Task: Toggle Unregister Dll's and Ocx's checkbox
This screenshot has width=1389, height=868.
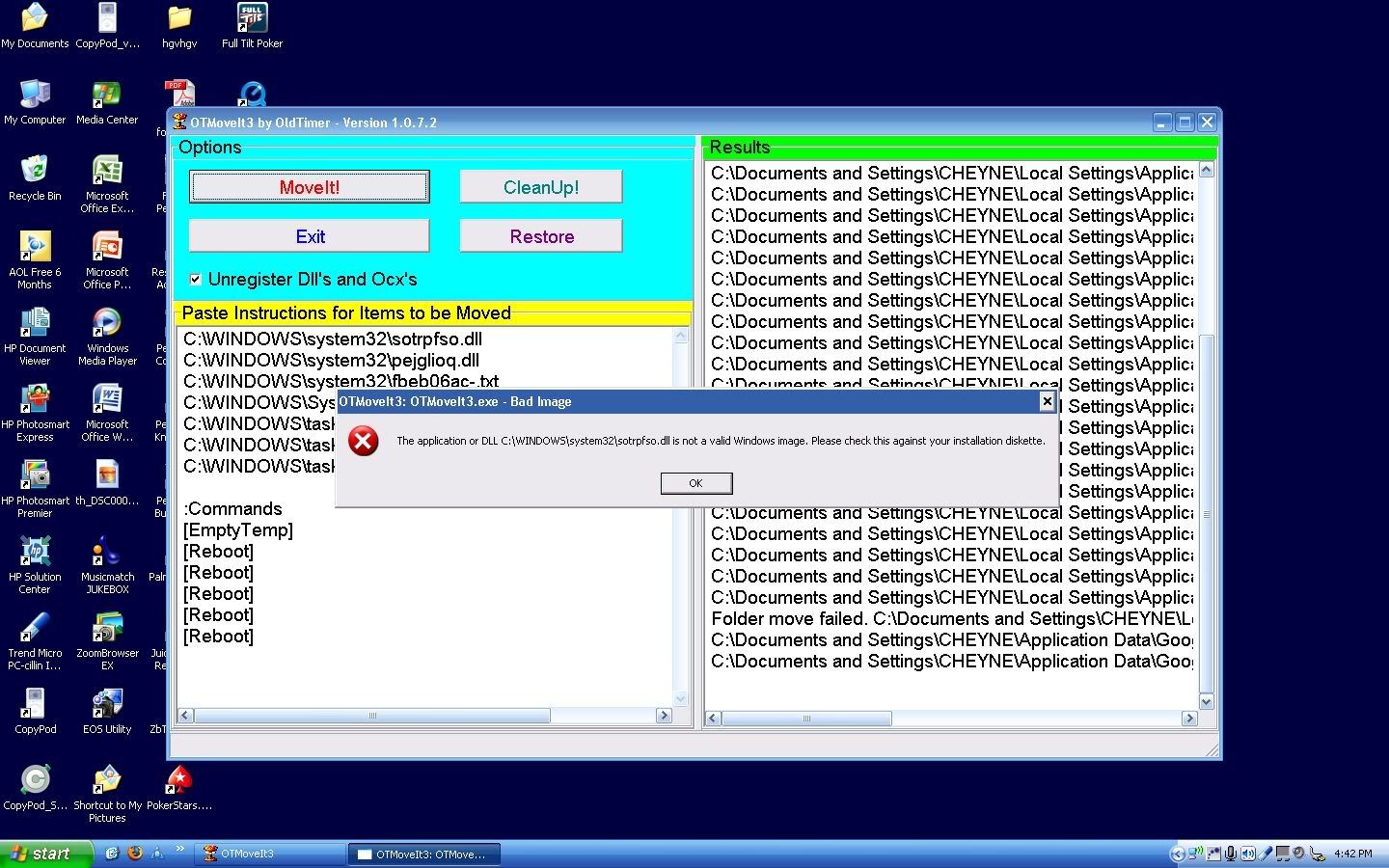Action: tap(196, 280)
